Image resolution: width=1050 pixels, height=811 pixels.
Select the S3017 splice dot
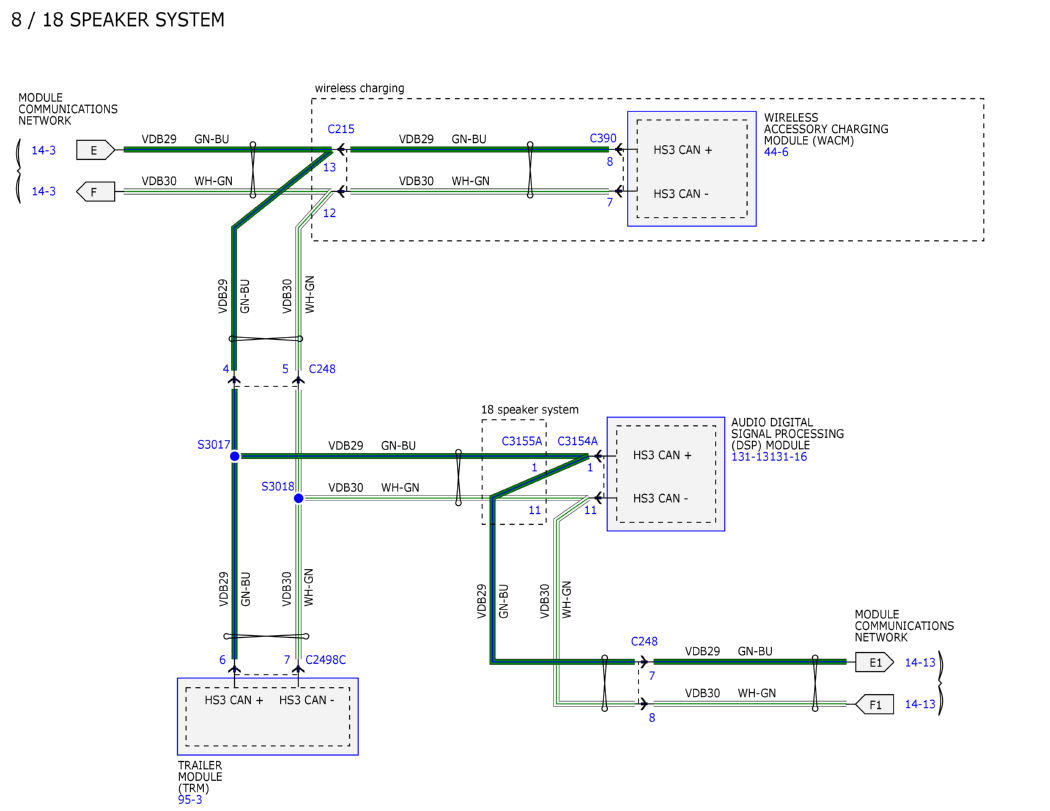[x=235, y=456]
